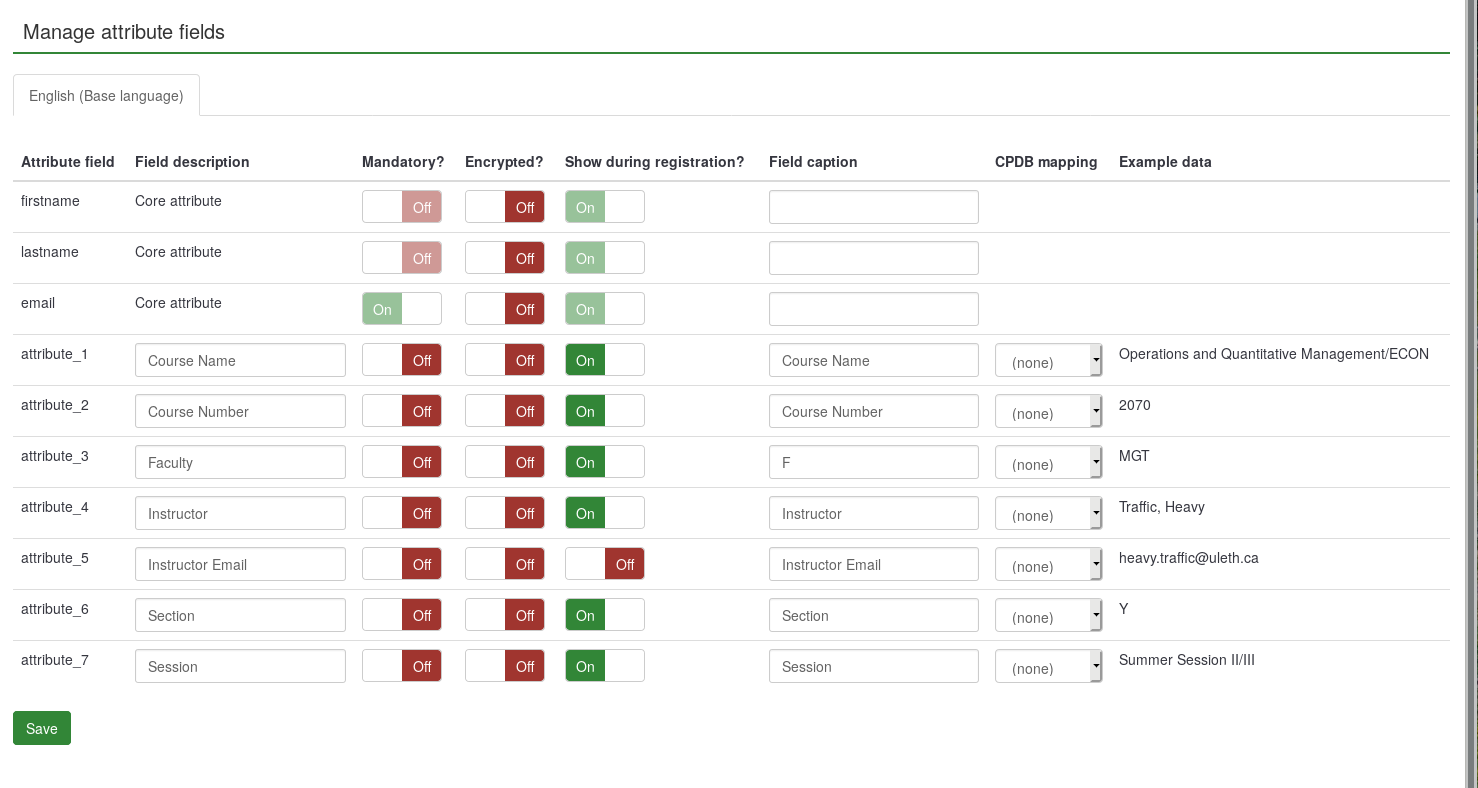Select CPDB mapping dropdown for attribute_5
The image size is (1478, 788).
(1048, 565)
